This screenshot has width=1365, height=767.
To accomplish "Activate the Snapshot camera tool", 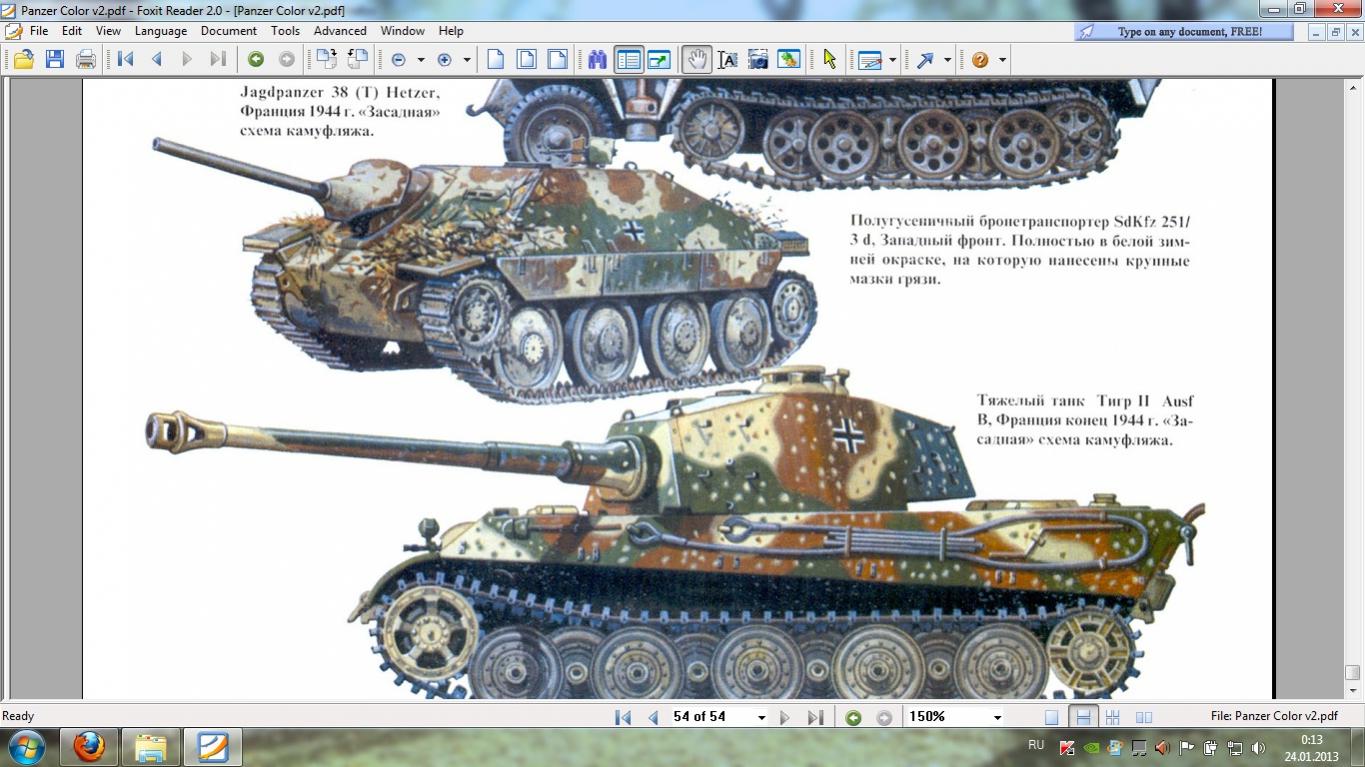I will [759, 60].
